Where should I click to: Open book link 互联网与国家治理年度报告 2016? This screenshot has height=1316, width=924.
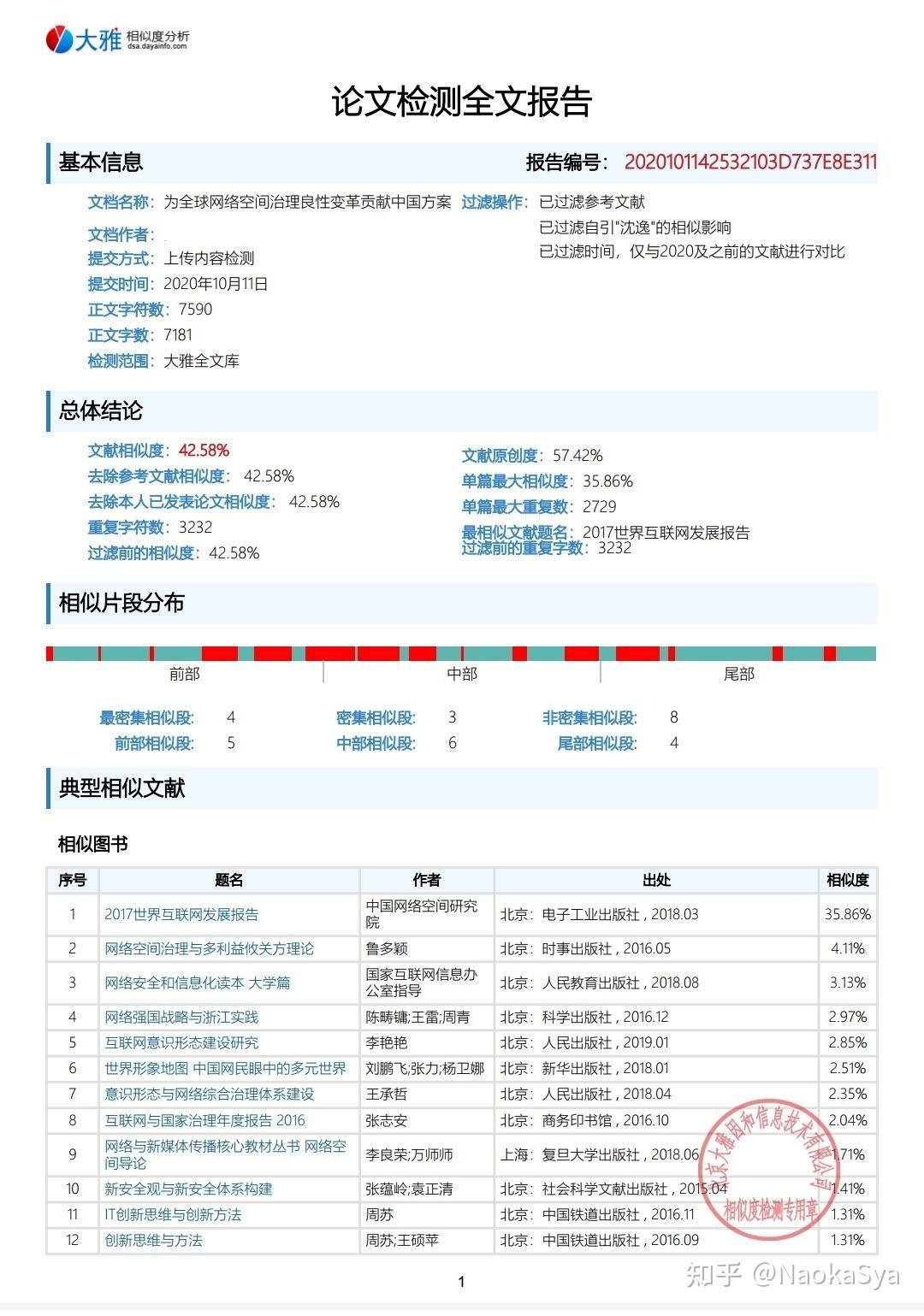click(x=204, y=1120)
